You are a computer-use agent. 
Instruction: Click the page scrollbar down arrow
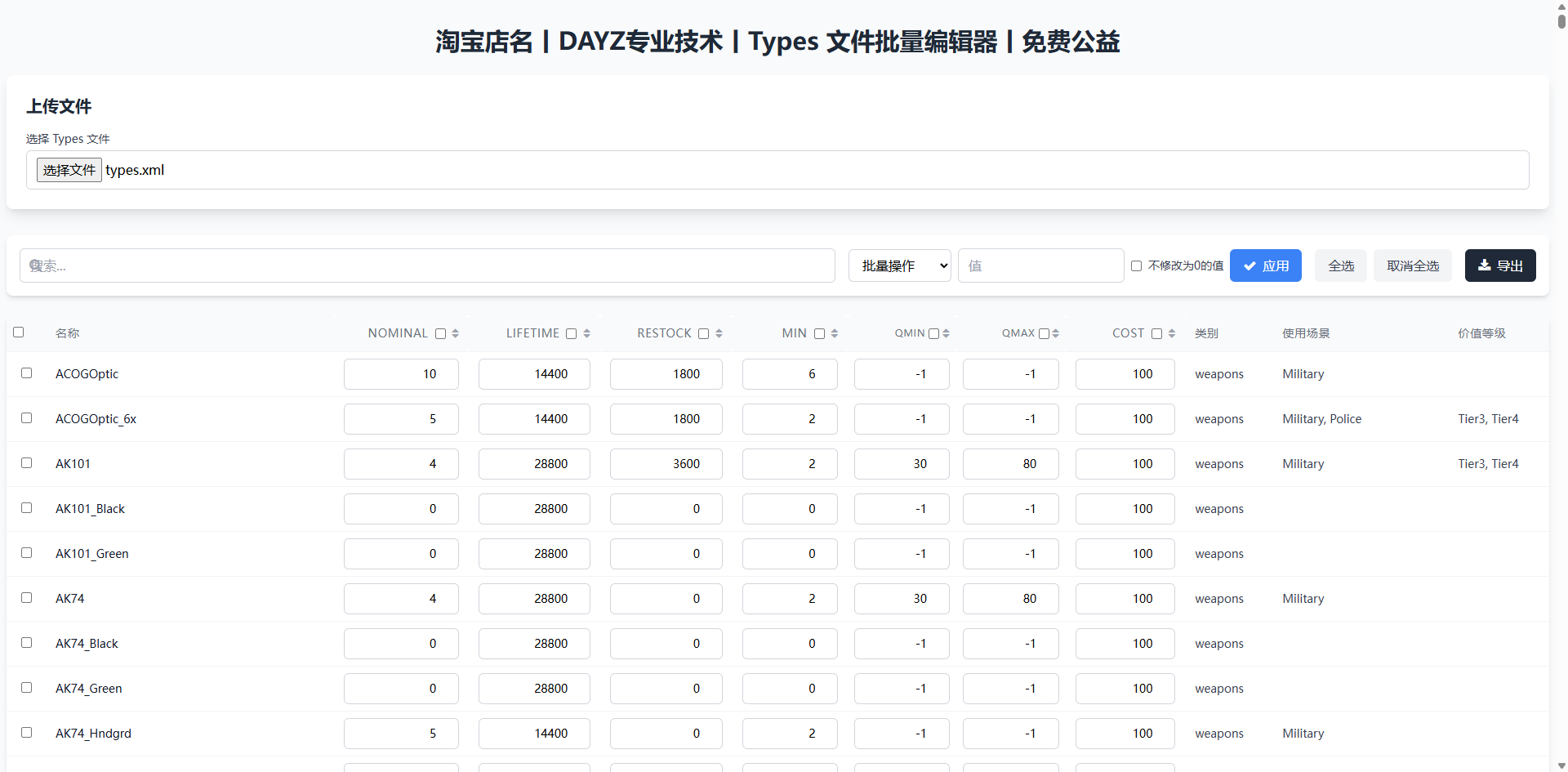pyautogui.click(x=1561, y=765)
